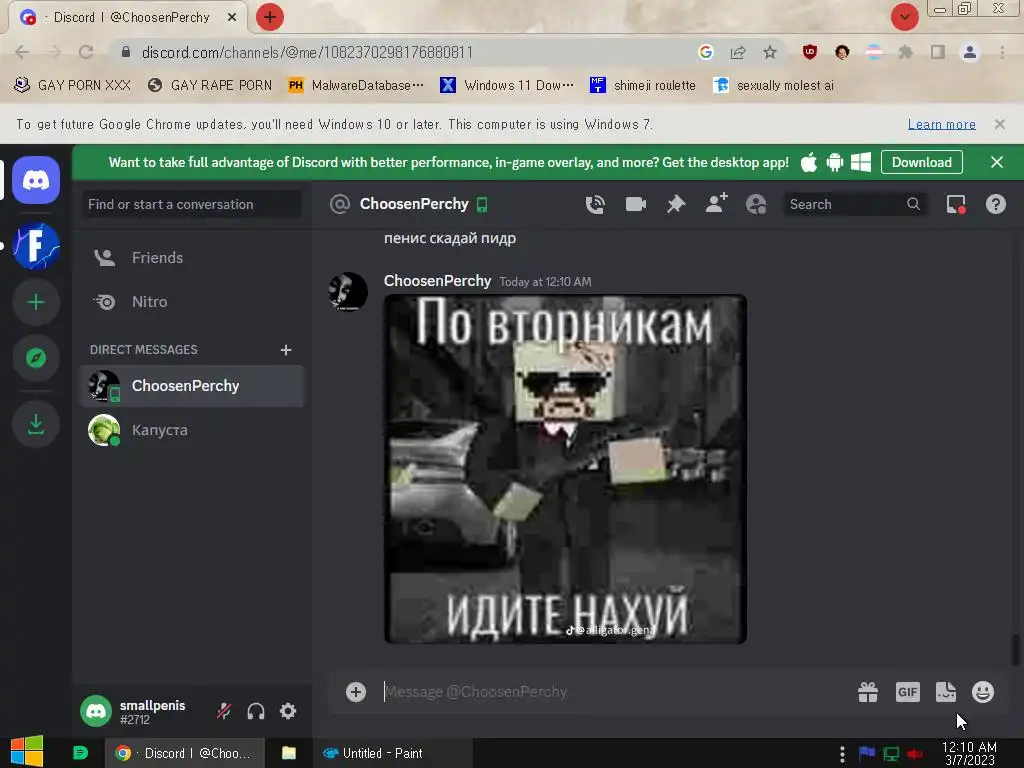Open the Discord inbox icon
This screenshot has width=1024, height=768.
pyautogui.click(x=956, y=204)
